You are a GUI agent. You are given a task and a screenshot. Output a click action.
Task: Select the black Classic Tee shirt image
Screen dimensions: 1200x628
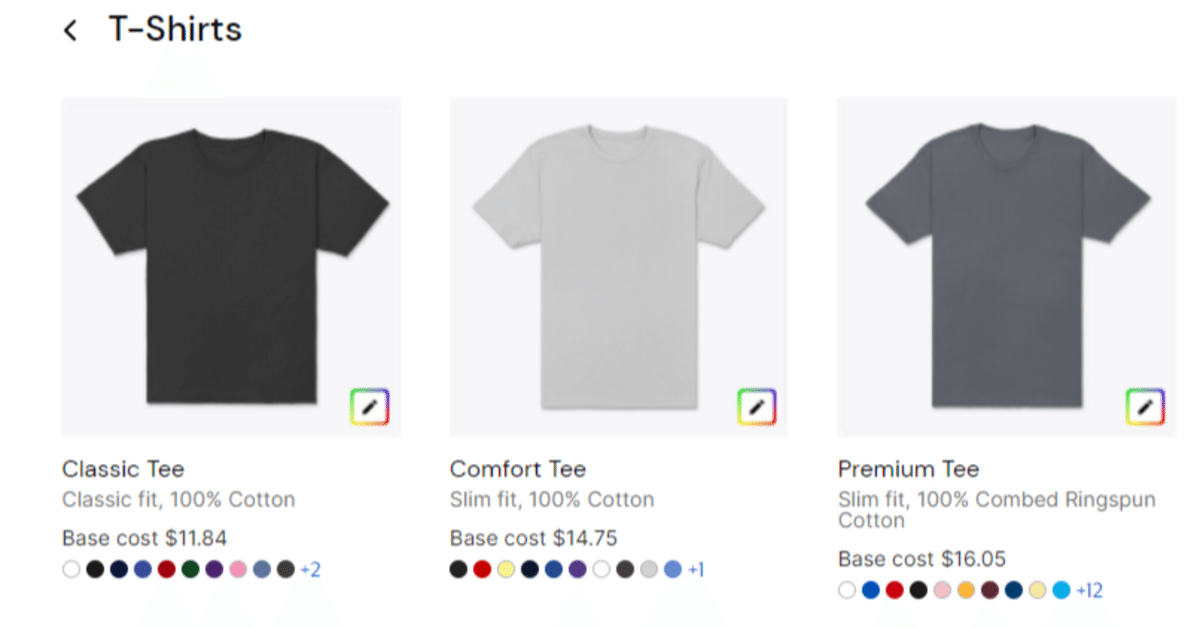point(231,266)
